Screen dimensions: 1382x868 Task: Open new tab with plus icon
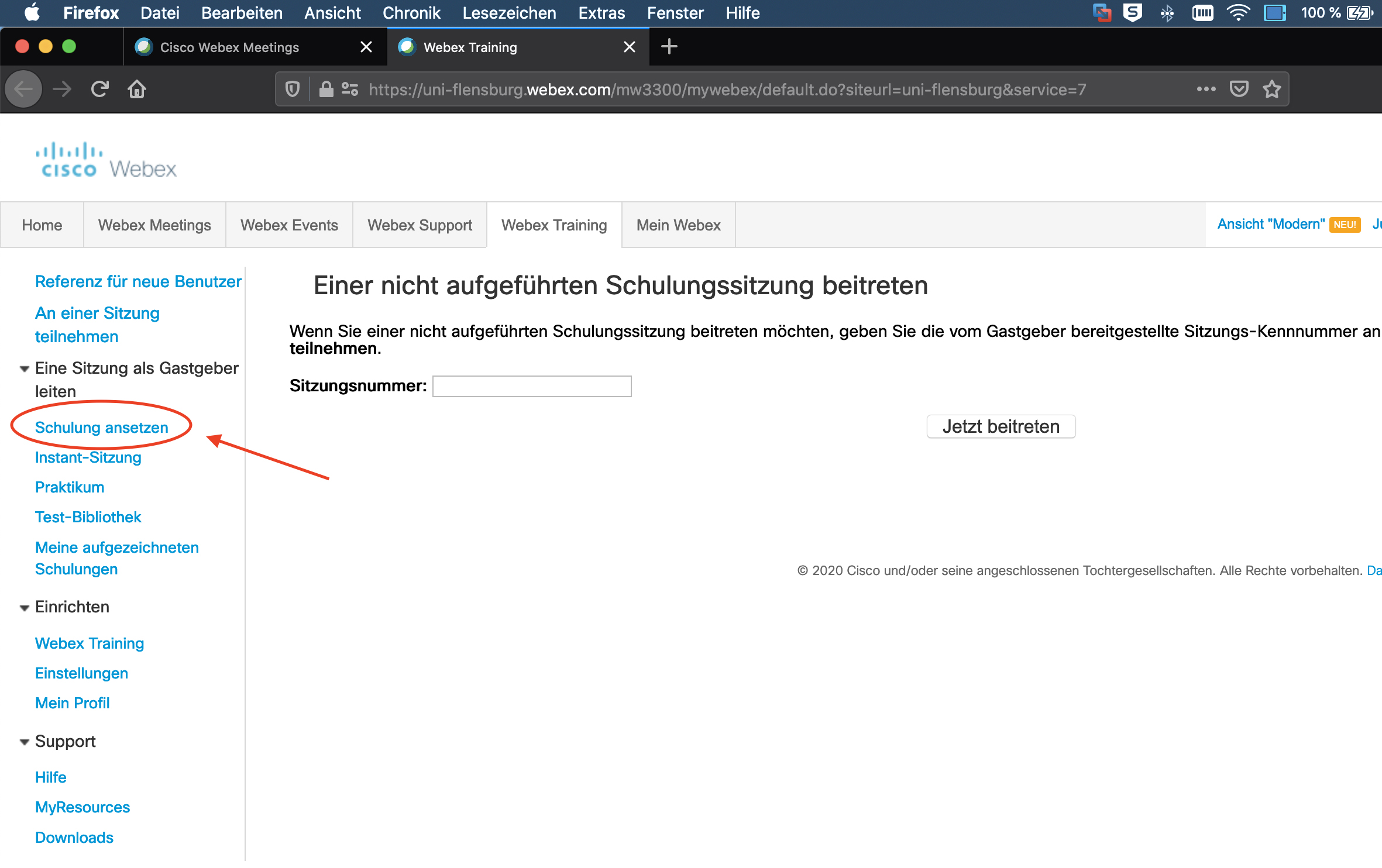(x=669, y=47)
